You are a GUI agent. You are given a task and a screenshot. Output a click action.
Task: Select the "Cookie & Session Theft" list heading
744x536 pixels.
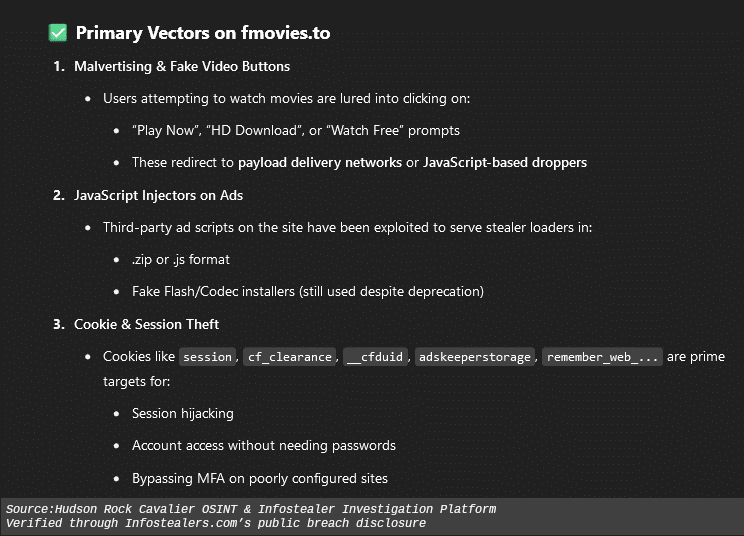[x=146, y=324]
